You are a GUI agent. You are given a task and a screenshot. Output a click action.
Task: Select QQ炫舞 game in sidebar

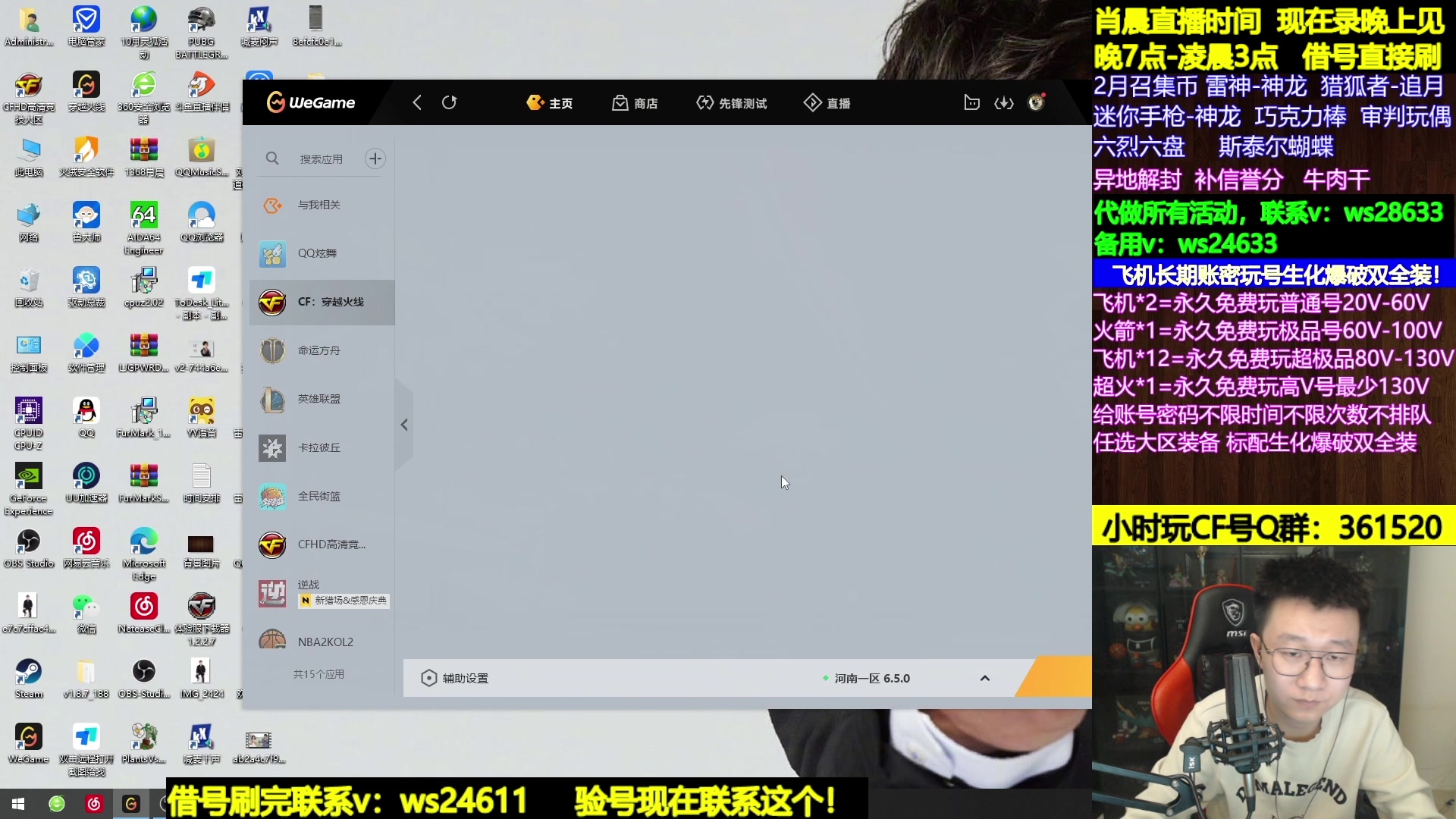[x=322, y=253]
